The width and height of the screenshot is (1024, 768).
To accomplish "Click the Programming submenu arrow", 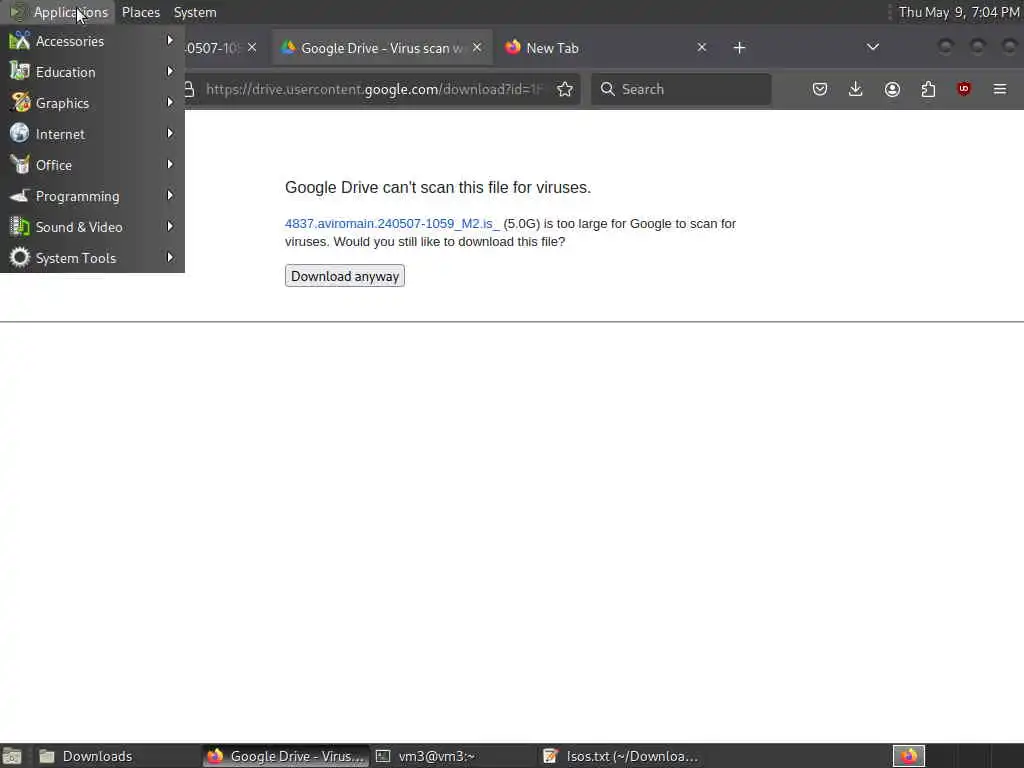I will pos(170,195).
